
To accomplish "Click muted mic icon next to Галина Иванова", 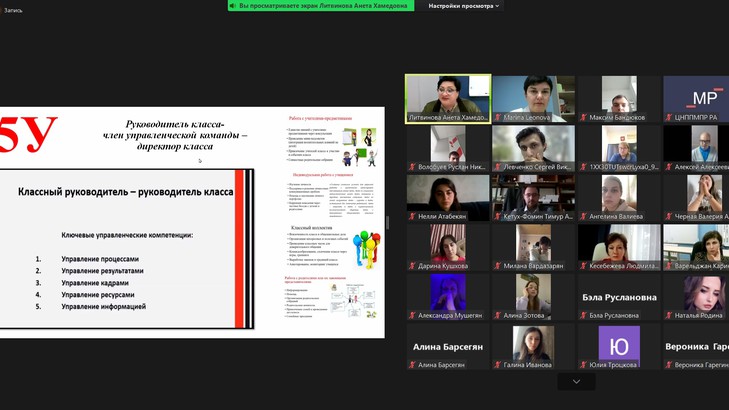I will tap(497, 365).
